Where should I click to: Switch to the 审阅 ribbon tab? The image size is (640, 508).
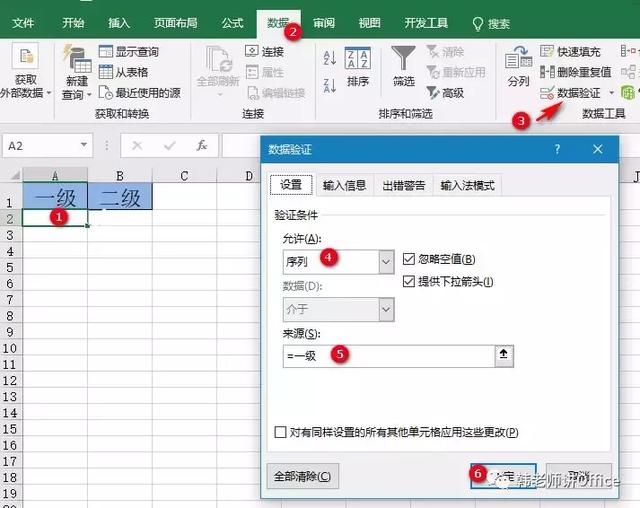click(x=324, y=23)
